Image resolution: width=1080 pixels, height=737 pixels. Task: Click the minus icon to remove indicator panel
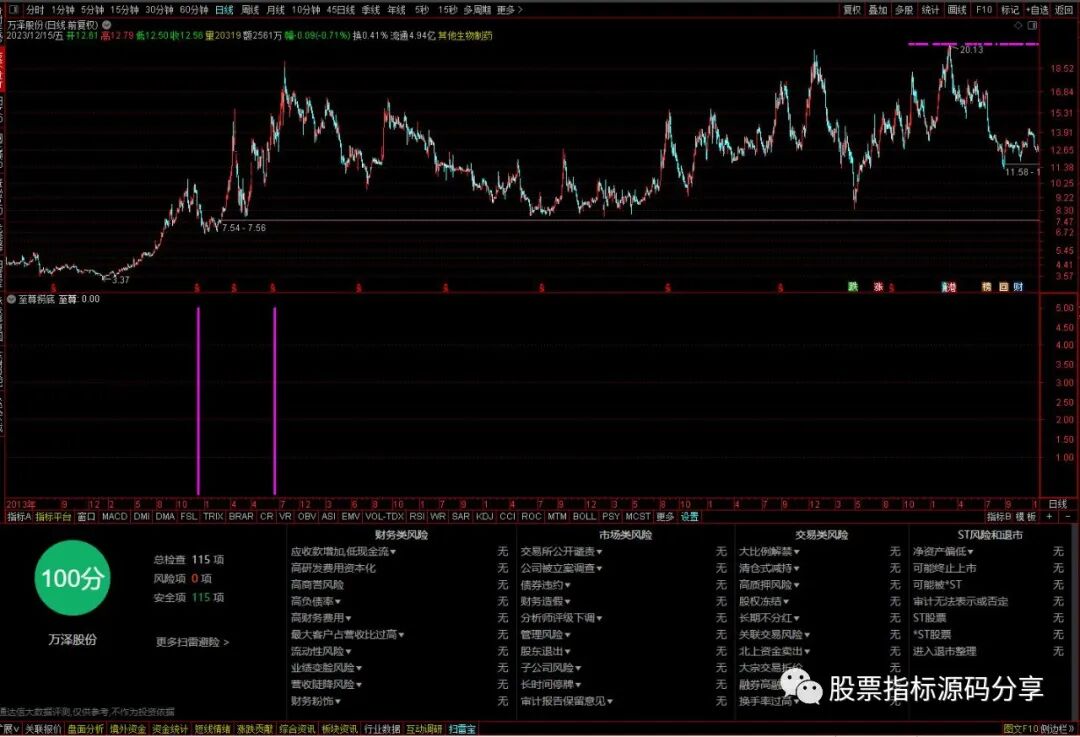pos(1068,516)
